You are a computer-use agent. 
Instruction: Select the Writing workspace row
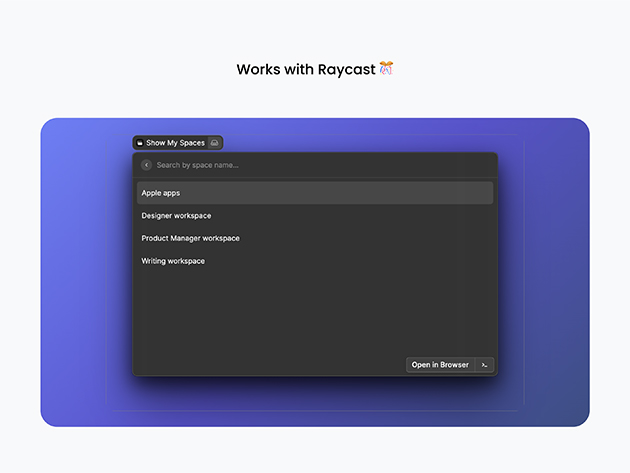click(315, 261)
